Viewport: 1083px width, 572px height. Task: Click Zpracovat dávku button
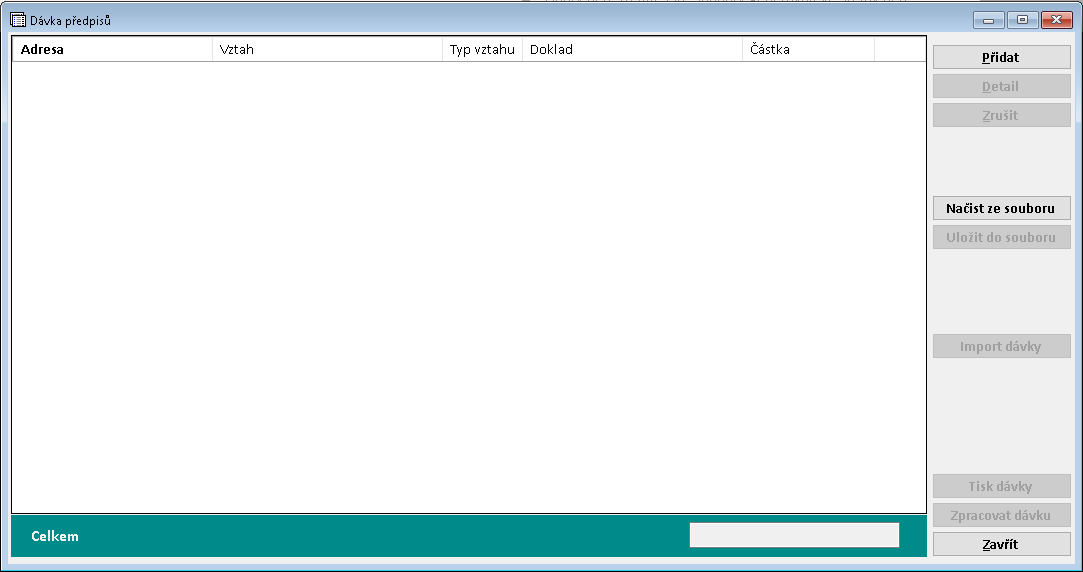pyautogui.click(x=1001, y=515)
